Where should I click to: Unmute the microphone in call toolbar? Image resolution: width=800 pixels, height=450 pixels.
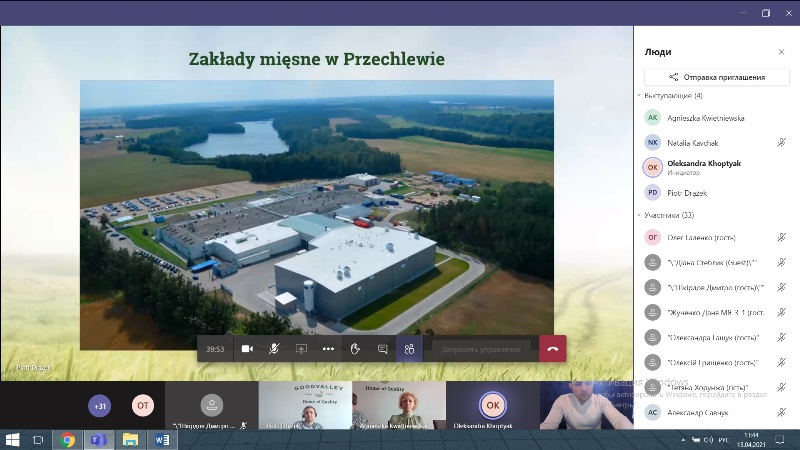tap(274, 349)
